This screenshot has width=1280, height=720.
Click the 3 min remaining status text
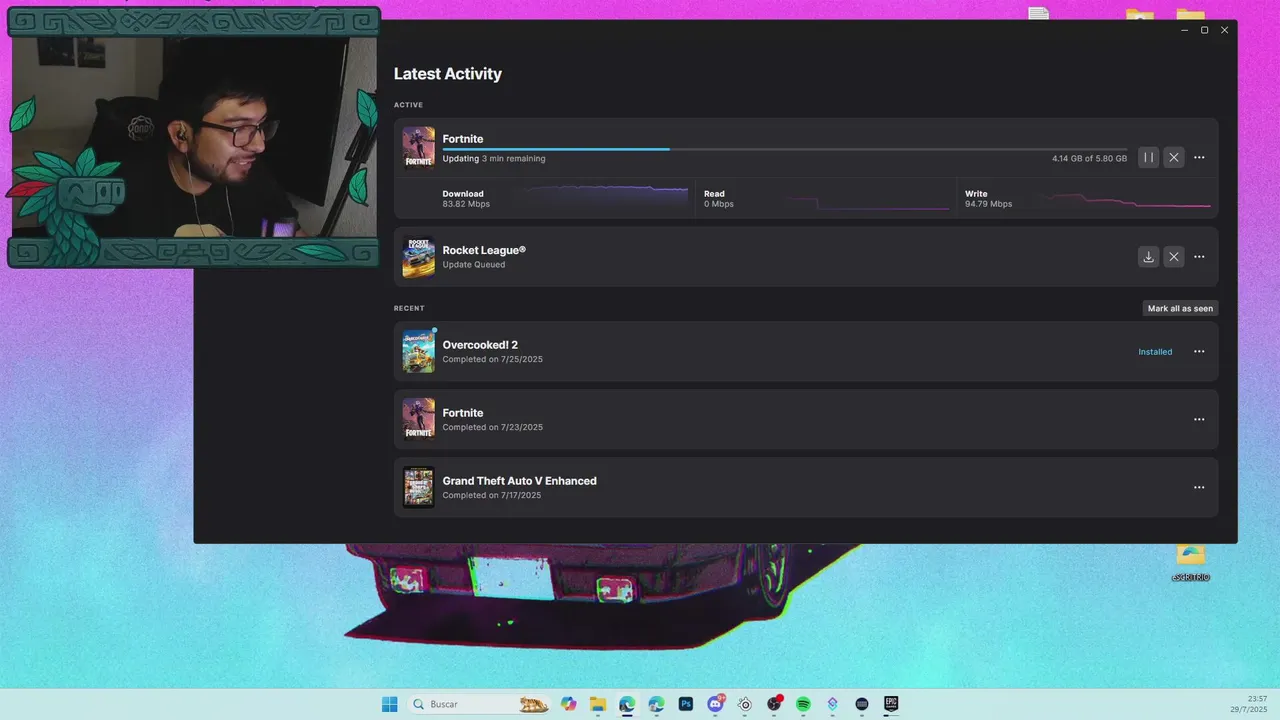click(514, 159)
